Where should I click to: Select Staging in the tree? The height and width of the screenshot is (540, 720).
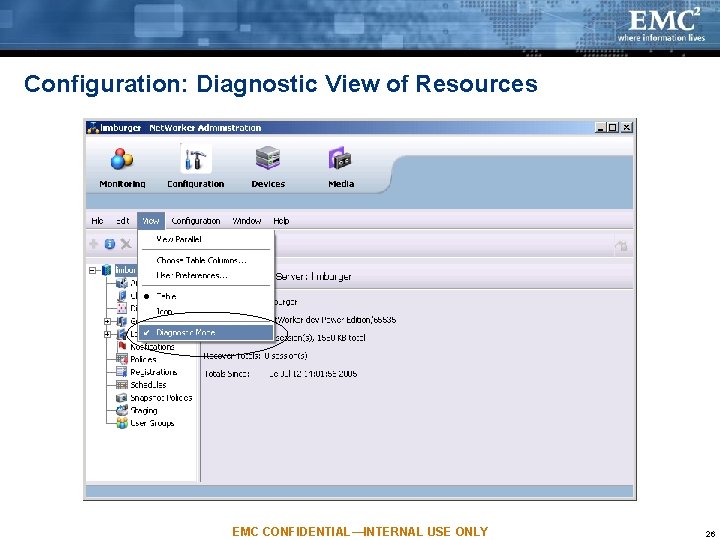(144, 411)
